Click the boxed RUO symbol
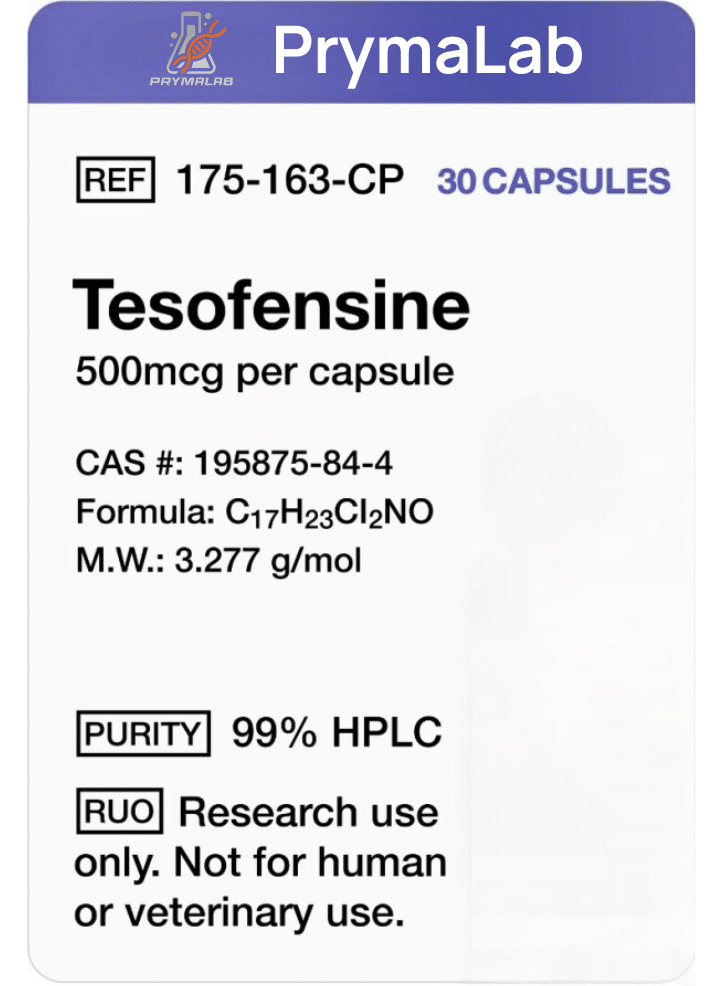This screenshot has height=986, width=726. click(118, 810)
